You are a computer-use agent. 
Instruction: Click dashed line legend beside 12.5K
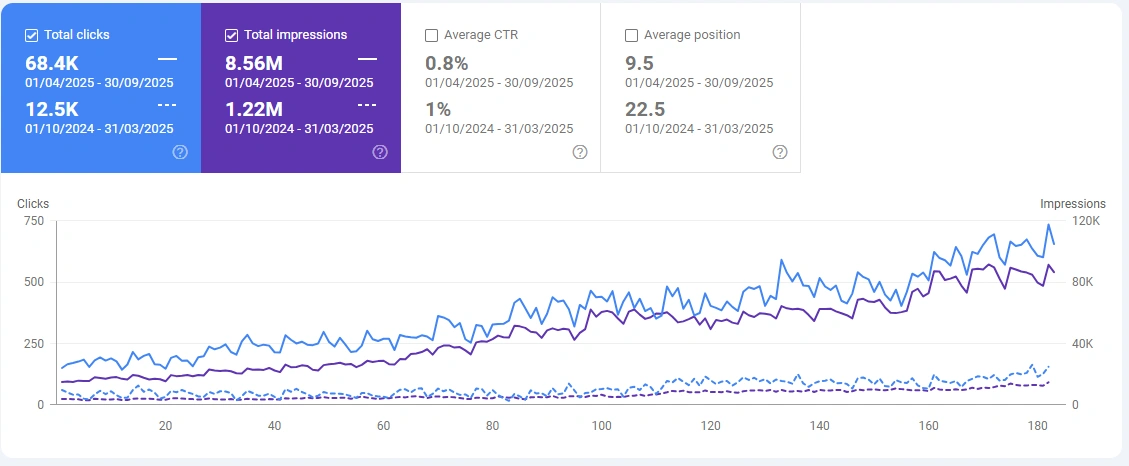[x=167, y=105]
